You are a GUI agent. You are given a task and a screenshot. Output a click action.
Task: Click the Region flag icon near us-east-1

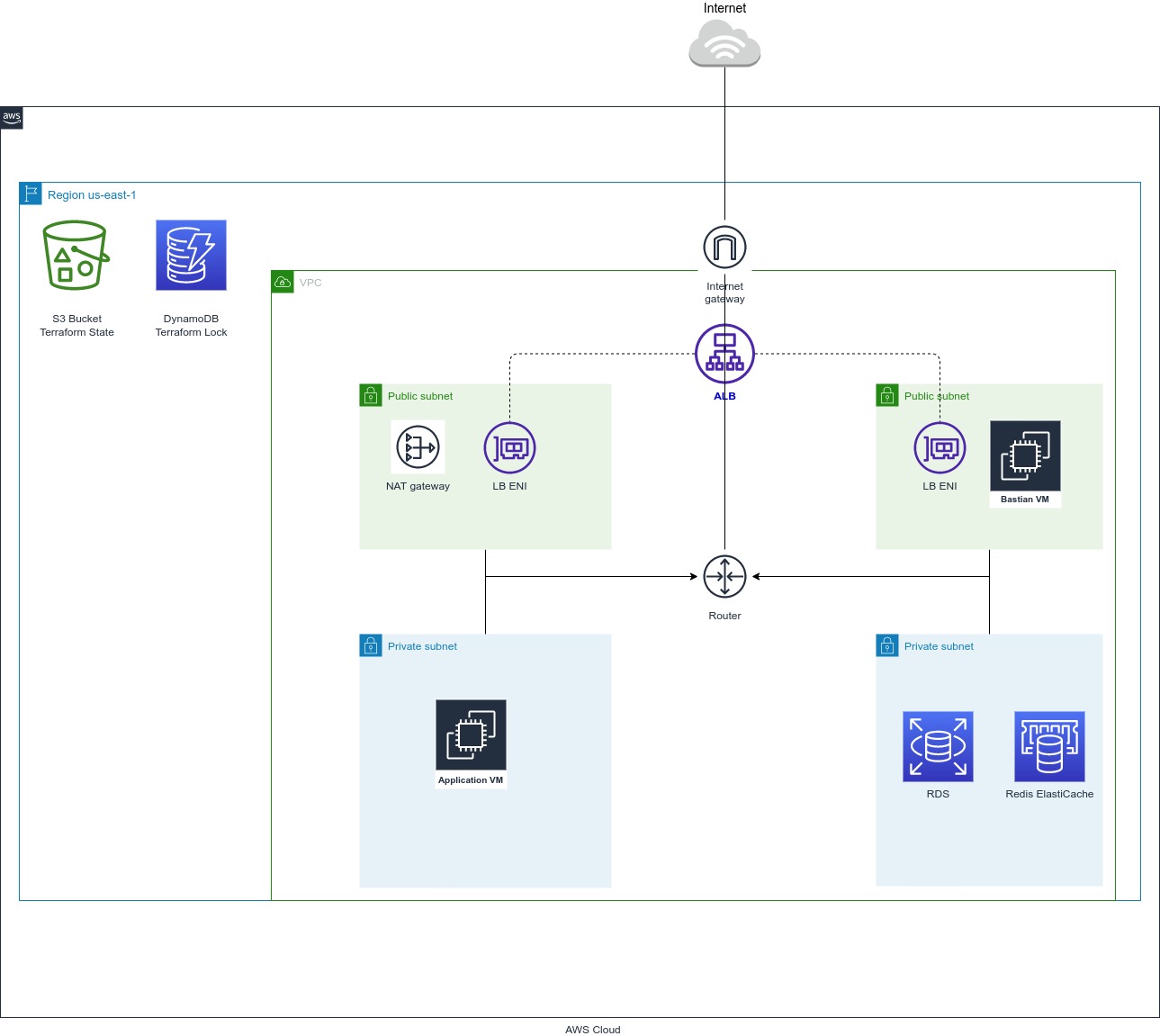point(31,194)
